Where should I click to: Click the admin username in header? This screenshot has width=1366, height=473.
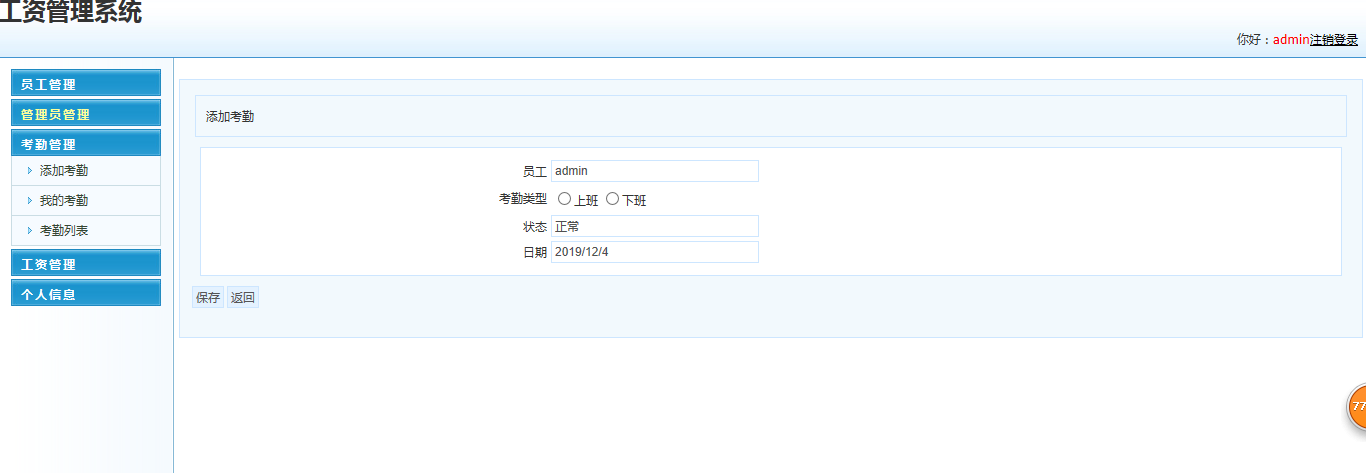(1291, 40)
